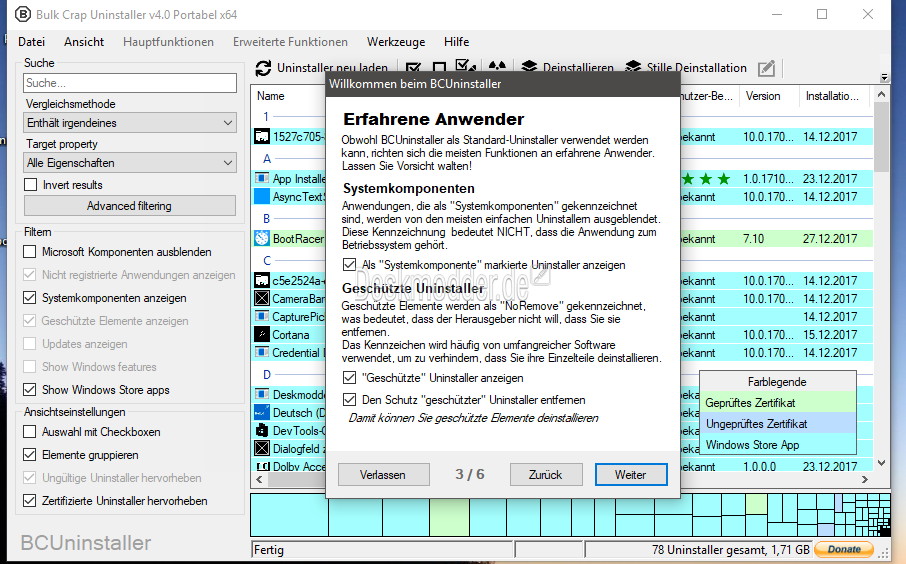Viewport: 906px width, 564px height.
Task: Click Geprüftes Zertifikat legend swatch
Action: click(x=778, y=403)
